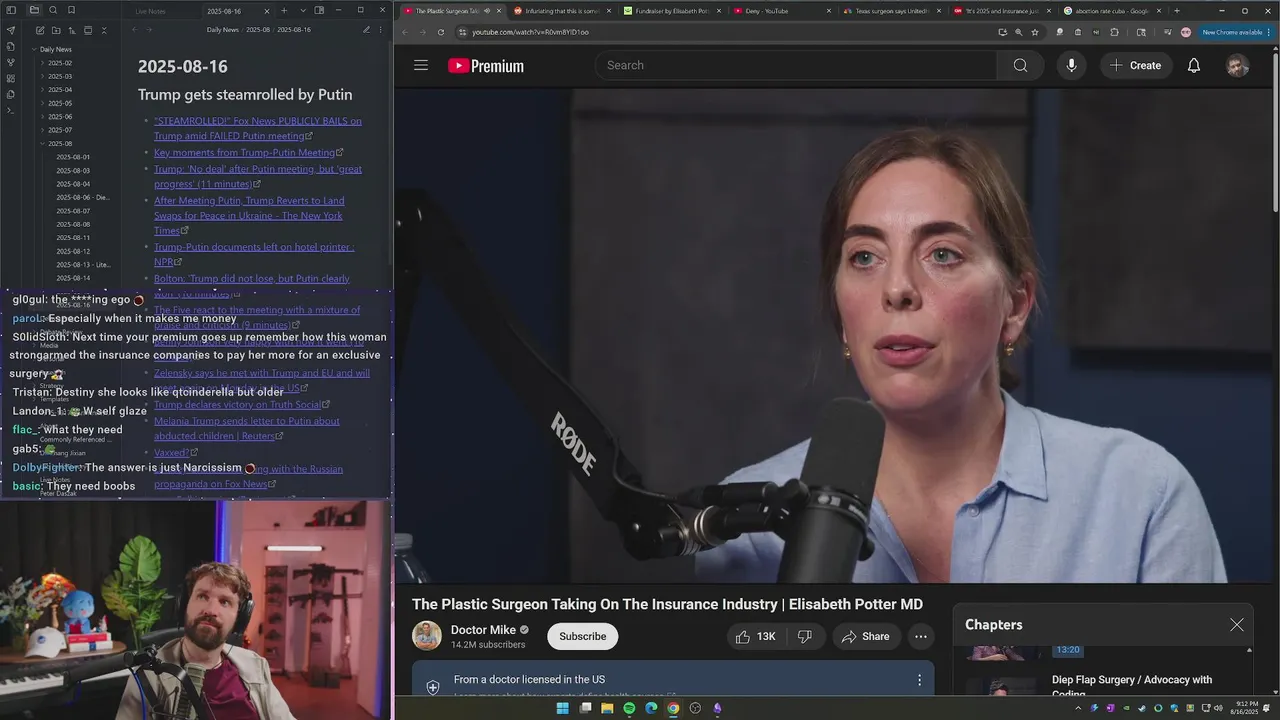
Task: Switch to Texas surgeon says UnitedHealthcare tab
Action: click(892, 11)
